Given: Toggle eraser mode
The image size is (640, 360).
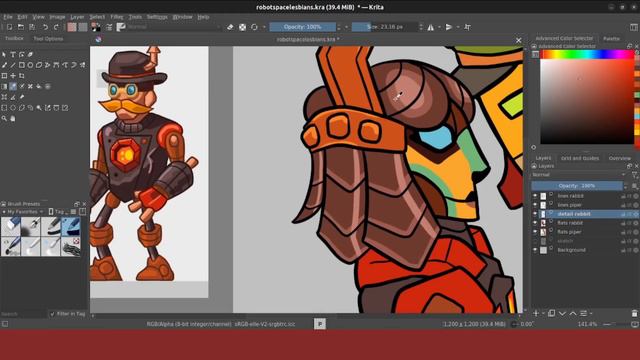Looking at the screenshot, I should coord(230,27).
